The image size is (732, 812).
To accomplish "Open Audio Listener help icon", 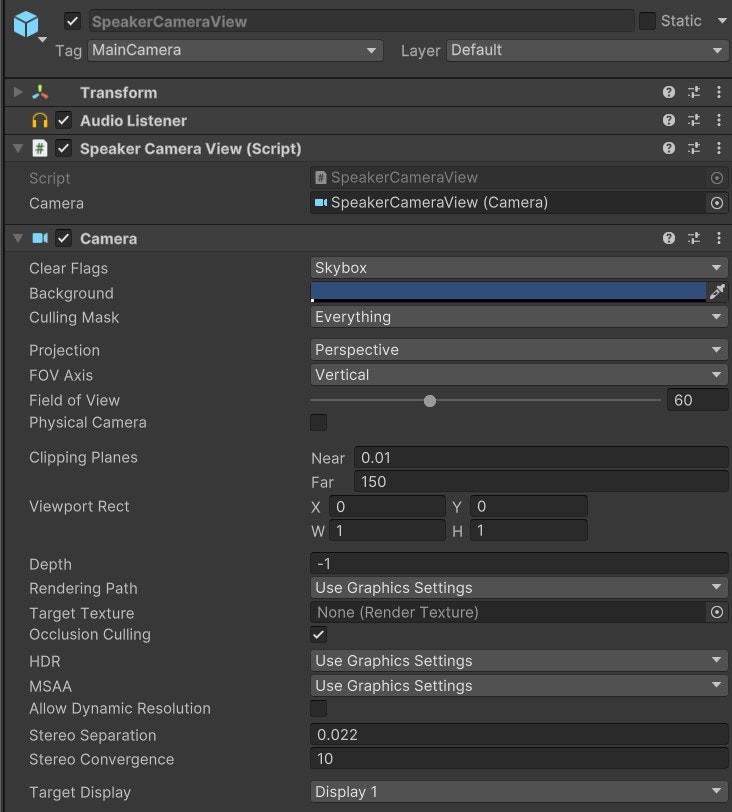I will (x=668, y=120).
